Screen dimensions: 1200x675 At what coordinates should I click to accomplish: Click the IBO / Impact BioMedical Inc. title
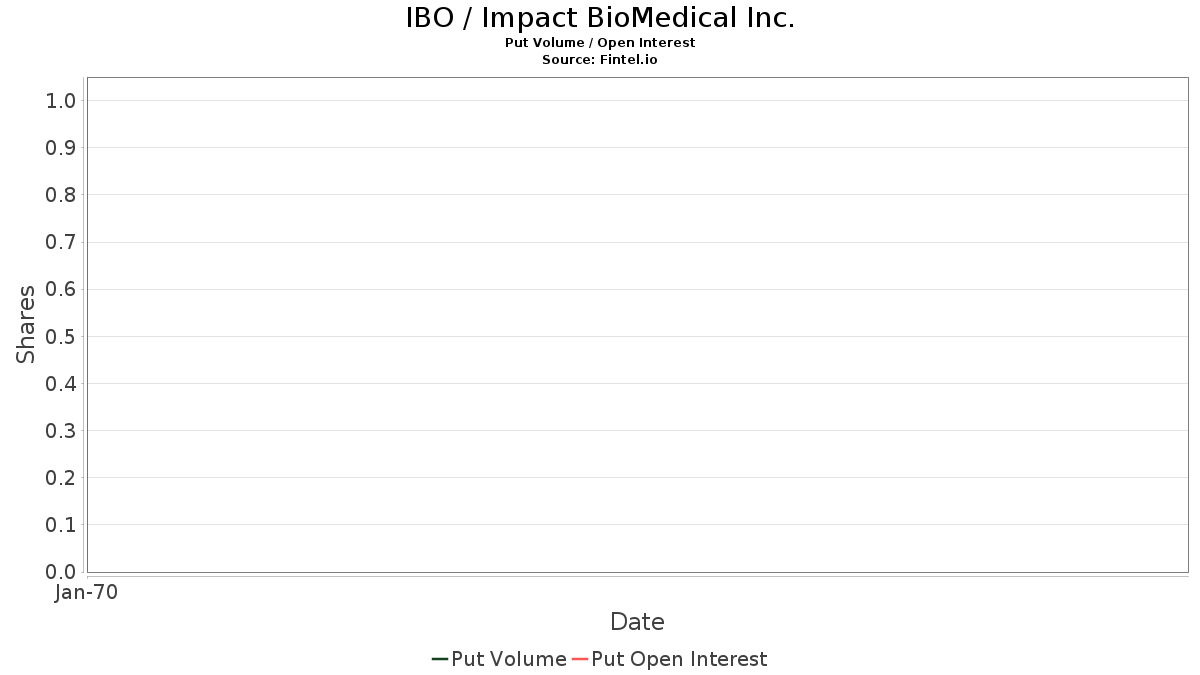[x=600, y=18]
